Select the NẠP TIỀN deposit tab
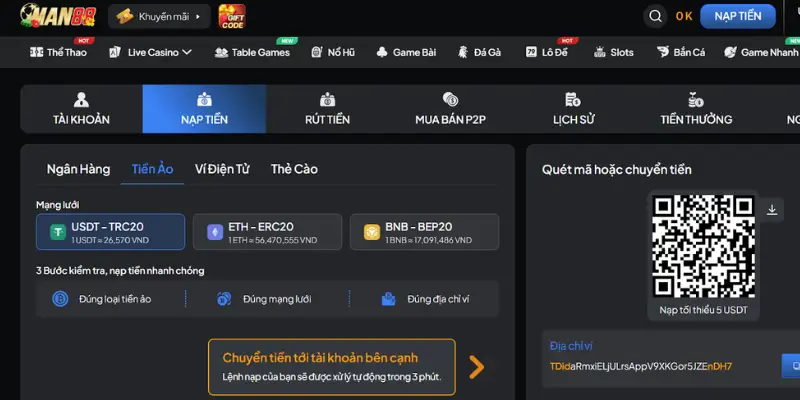800x400 pixels. pyautogui.click(x=204, y=109)
